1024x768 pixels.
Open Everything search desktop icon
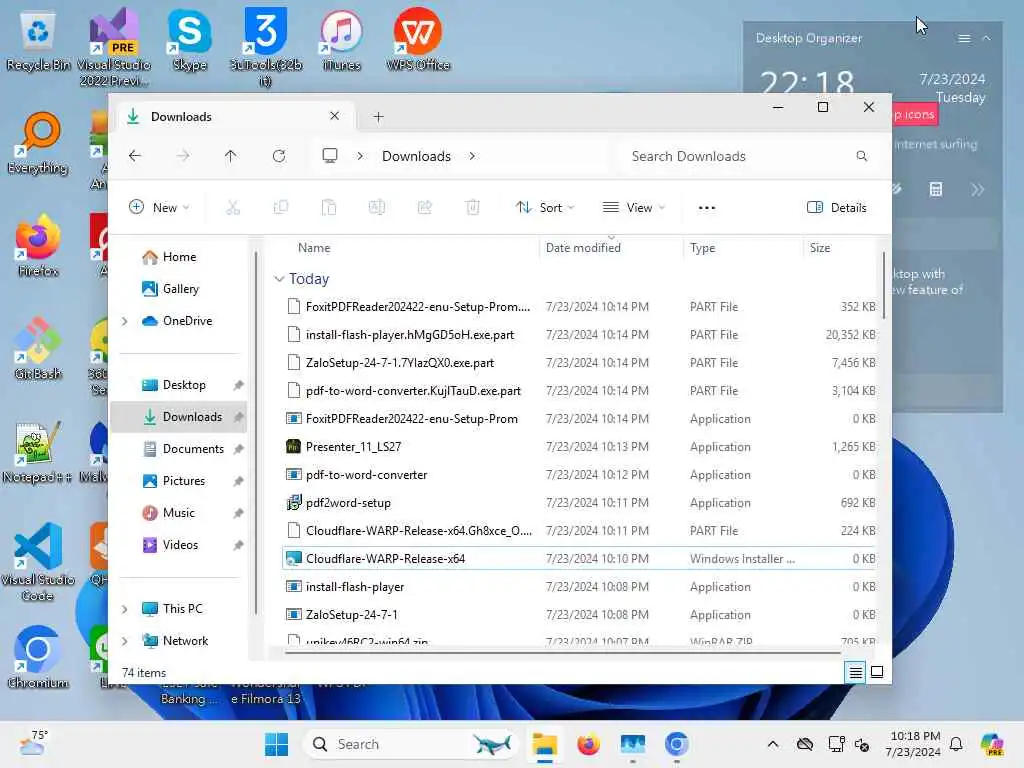pos(38,144)
